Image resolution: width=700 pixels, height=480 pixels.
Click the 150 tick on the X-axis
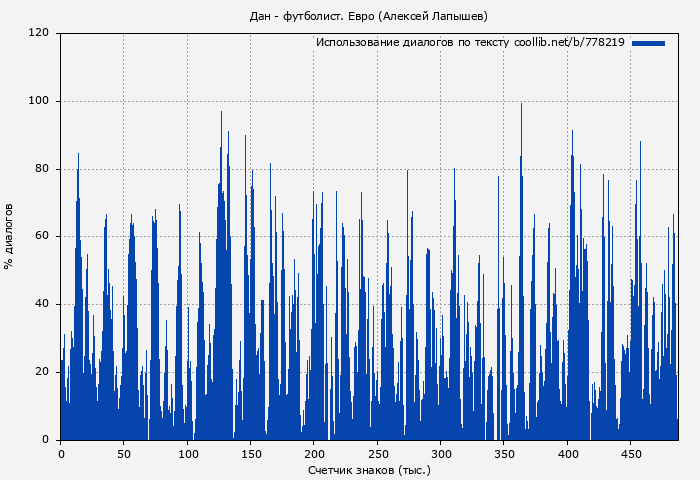click(x=250, y=453)
